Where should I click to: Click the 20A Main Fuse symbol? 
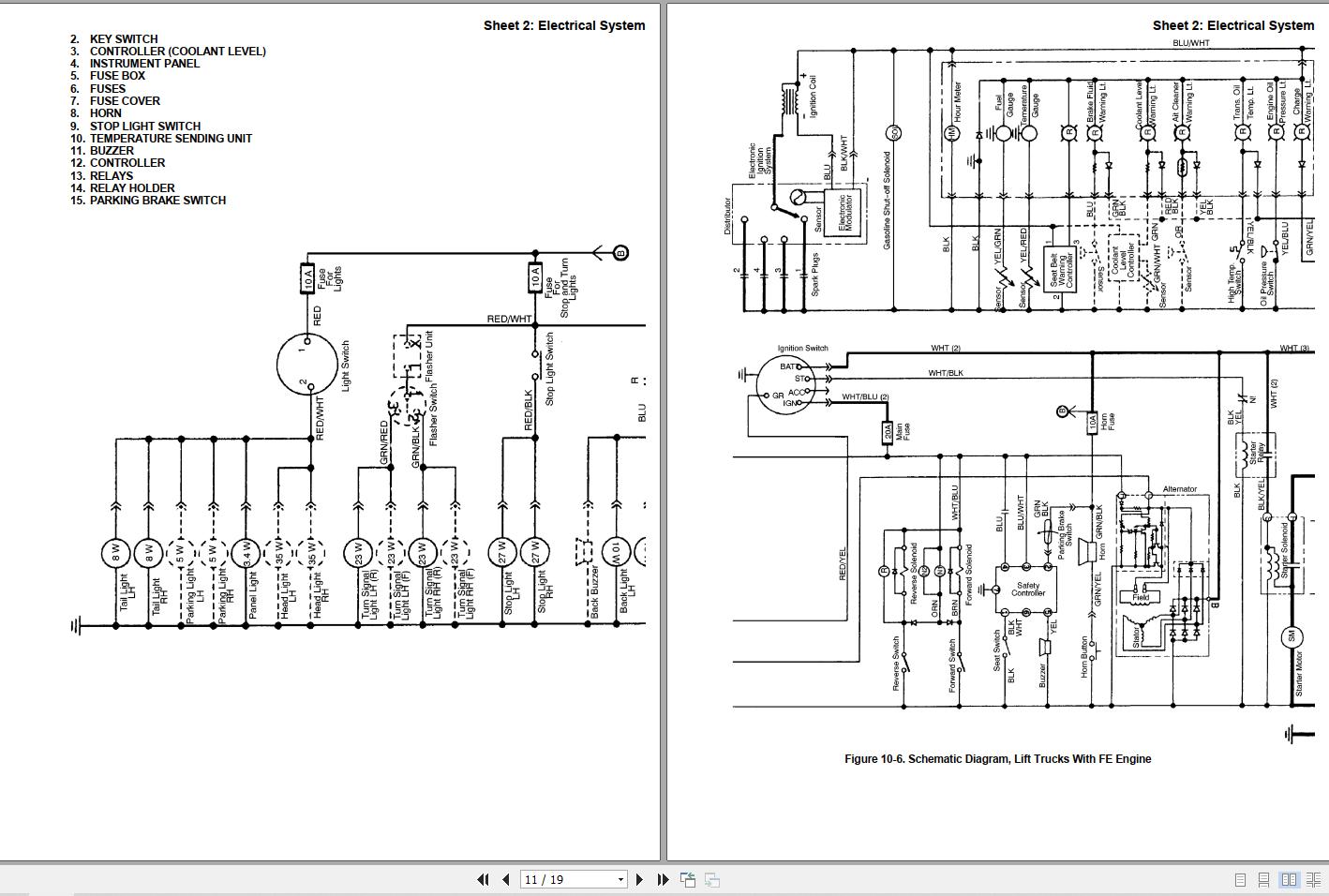pyautogui.click(x=888, y=432)
